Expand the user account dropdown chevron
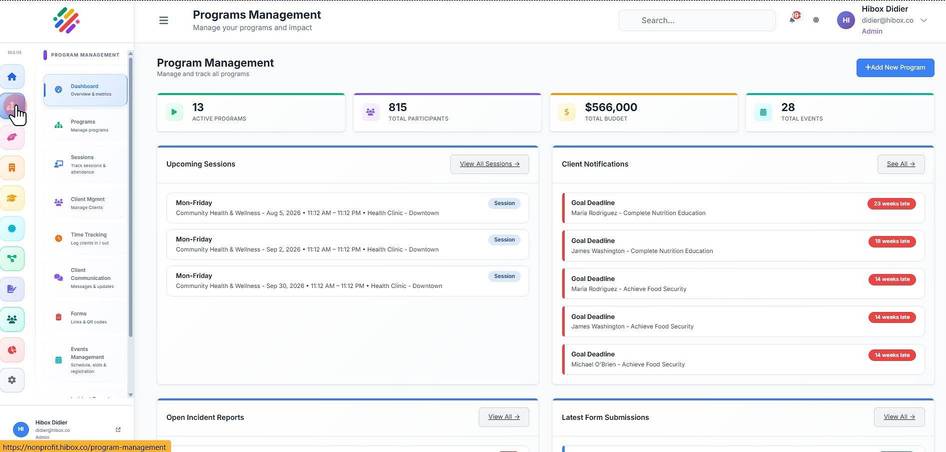The height and width of the screenshot is (452, 946). 924,21
